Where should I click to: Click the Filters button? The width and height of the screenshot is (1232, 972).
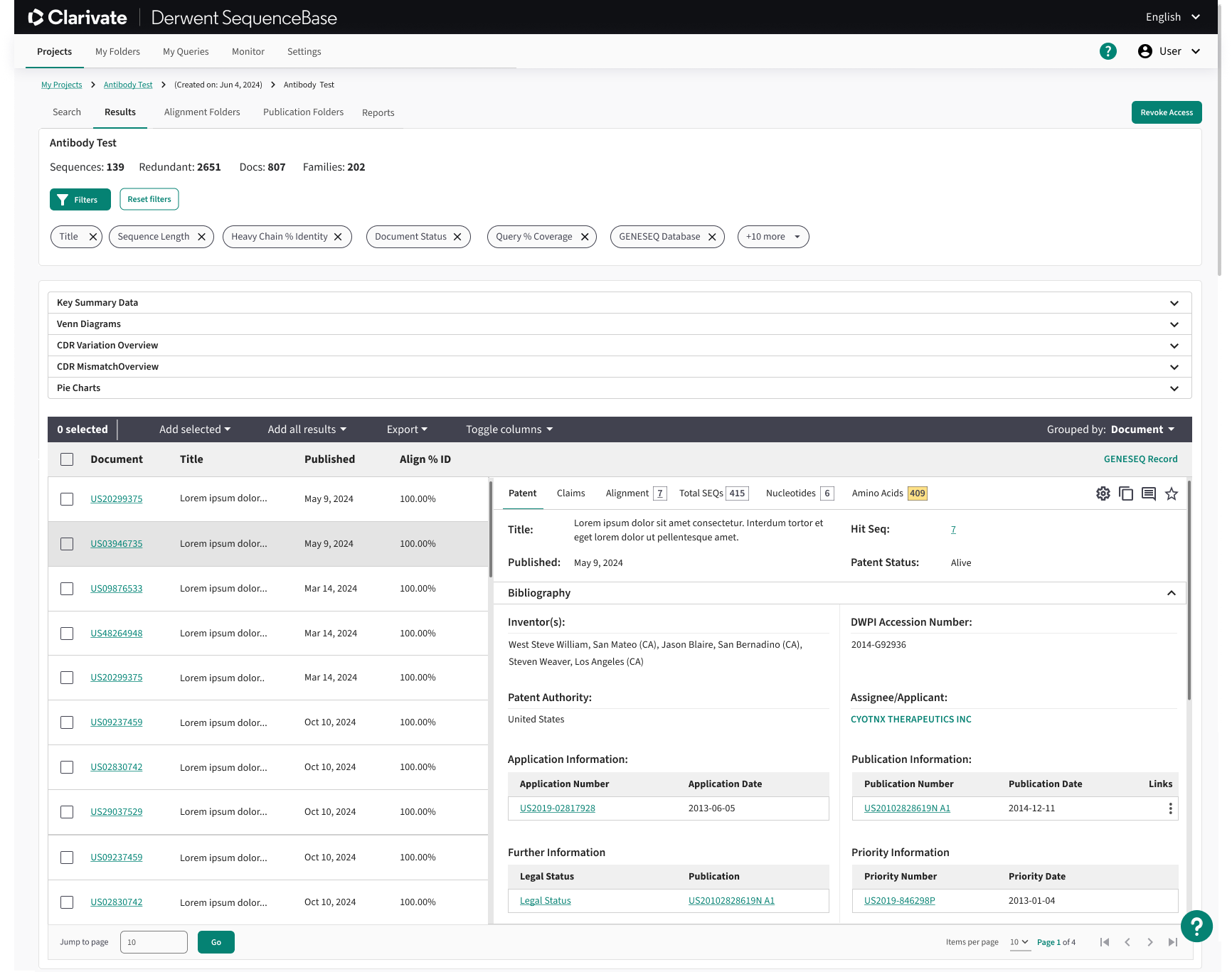pyautogui.click(x=80, y=200)
